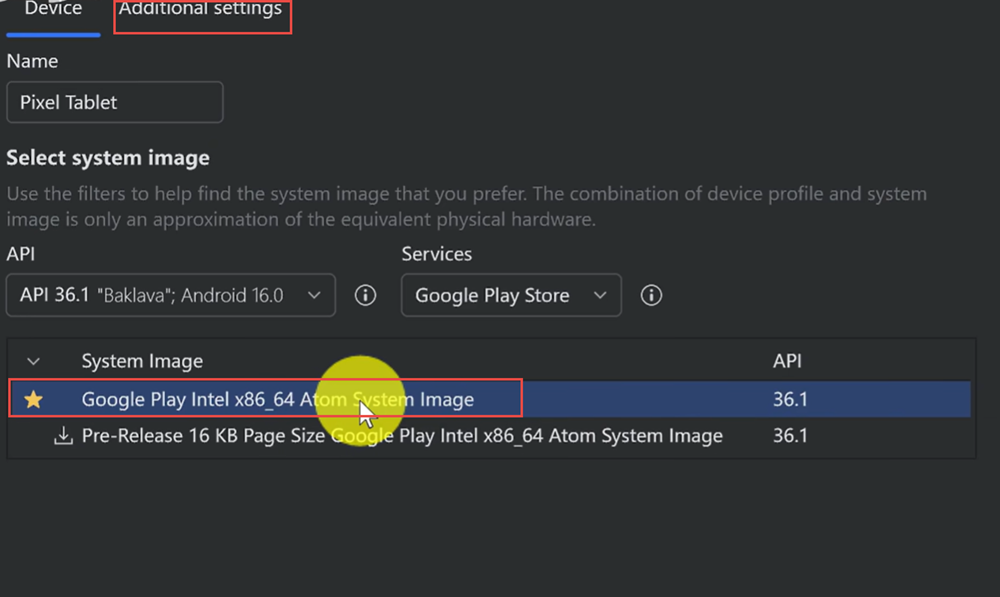Open the Additional settings tab
The height and width of the screenshot is (597, 1000).
(201, 10)
